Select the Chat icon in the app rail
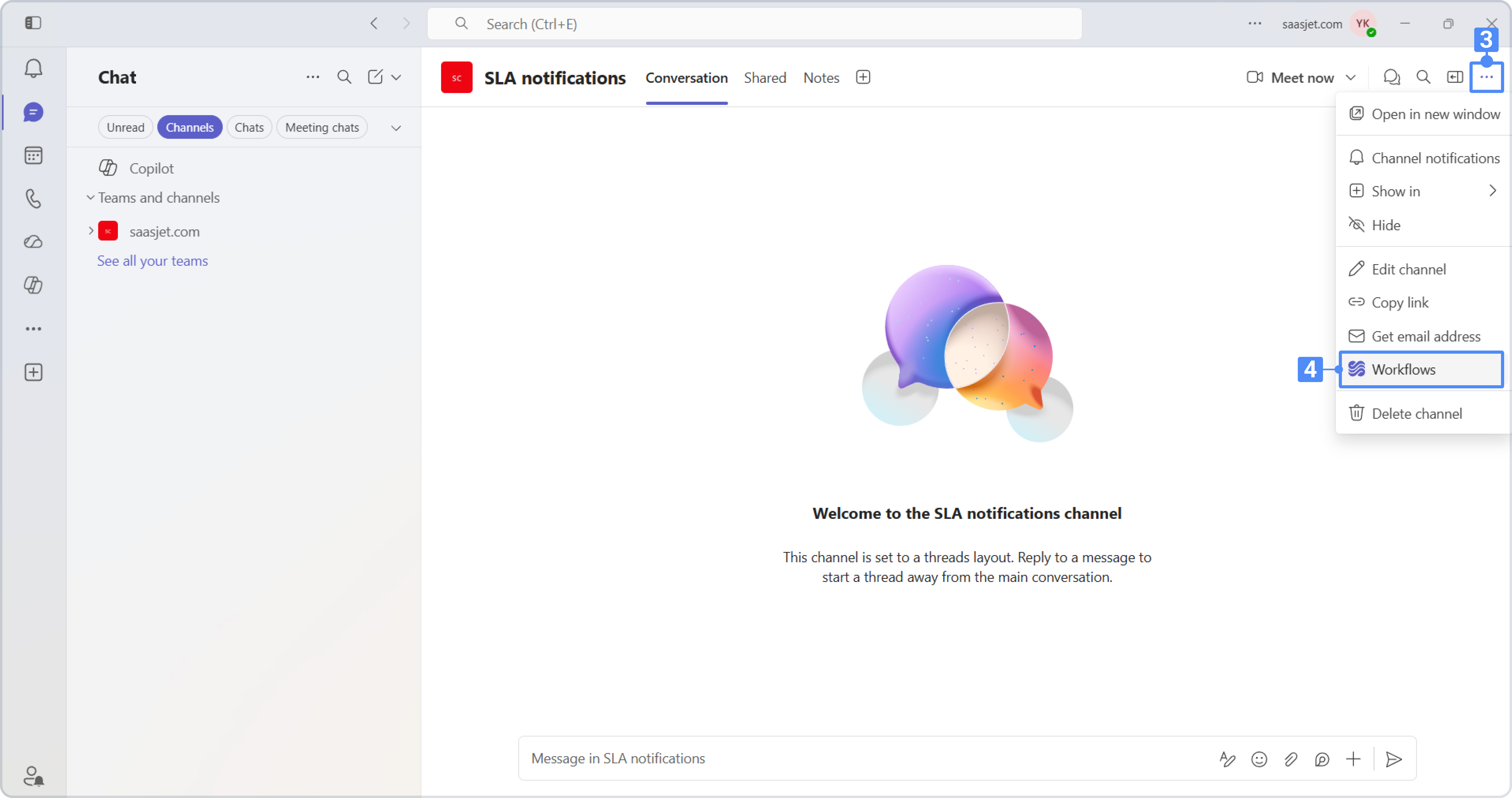 (x=33, y=112)
